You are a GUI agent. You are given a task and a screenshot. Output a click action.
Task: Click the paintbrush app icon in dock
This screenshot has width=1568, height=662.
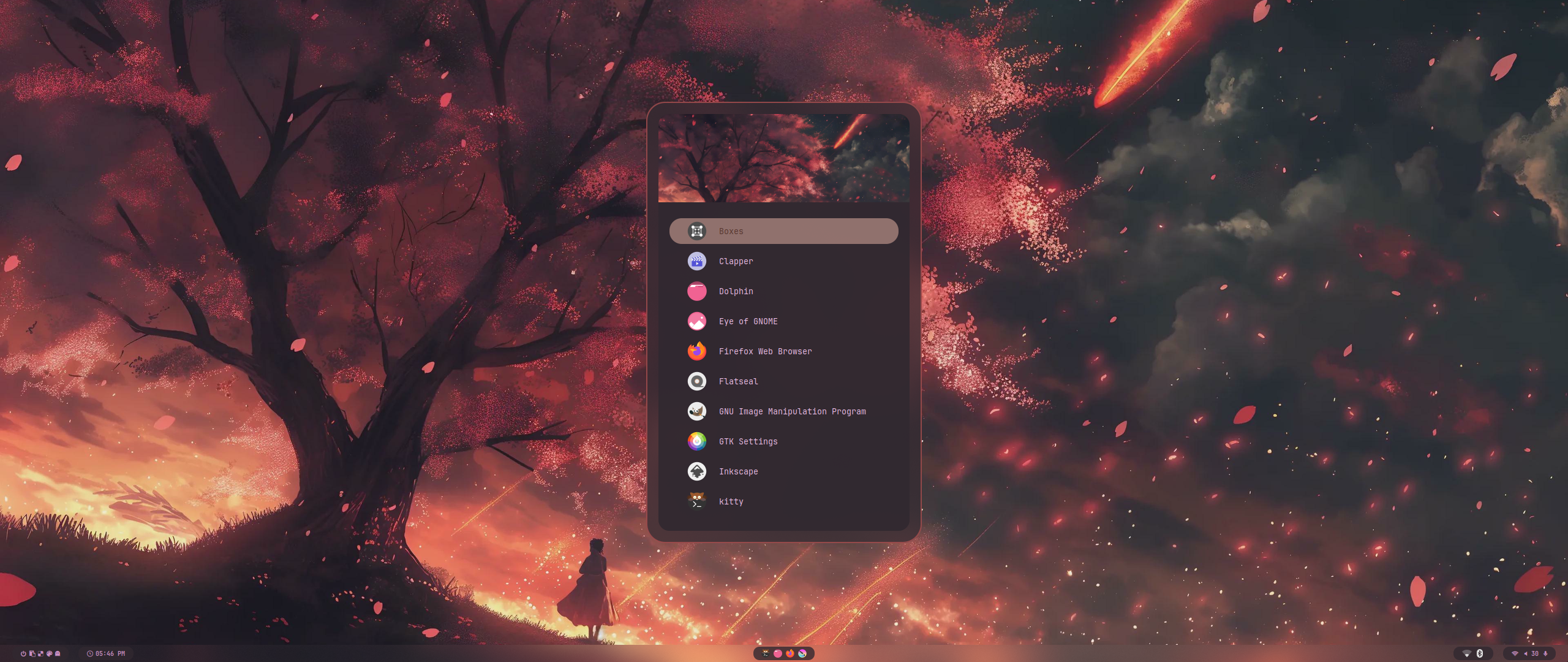coord(802,653)
